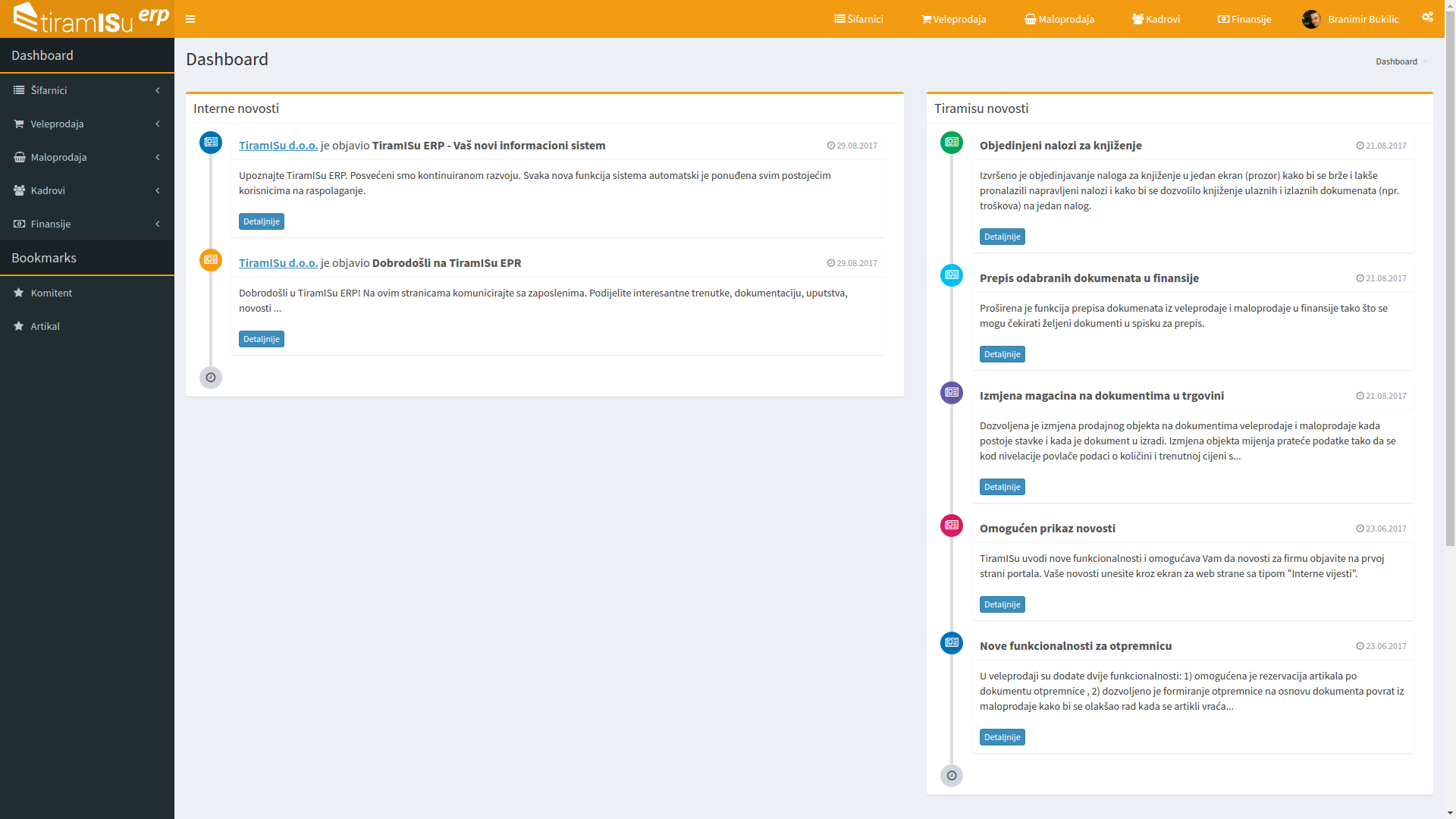Screen dimensions: 1456x819
Task: Open Detaljnije for Dobrodošli na TiramISu EPR
Action: (x=262, y=339)
